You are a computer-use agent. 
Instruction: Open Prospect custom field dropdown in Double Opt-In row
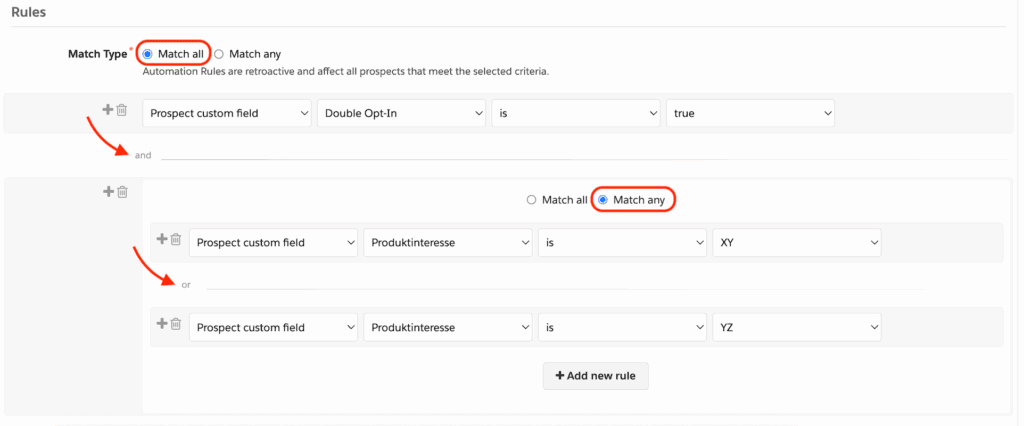point(227,113)
